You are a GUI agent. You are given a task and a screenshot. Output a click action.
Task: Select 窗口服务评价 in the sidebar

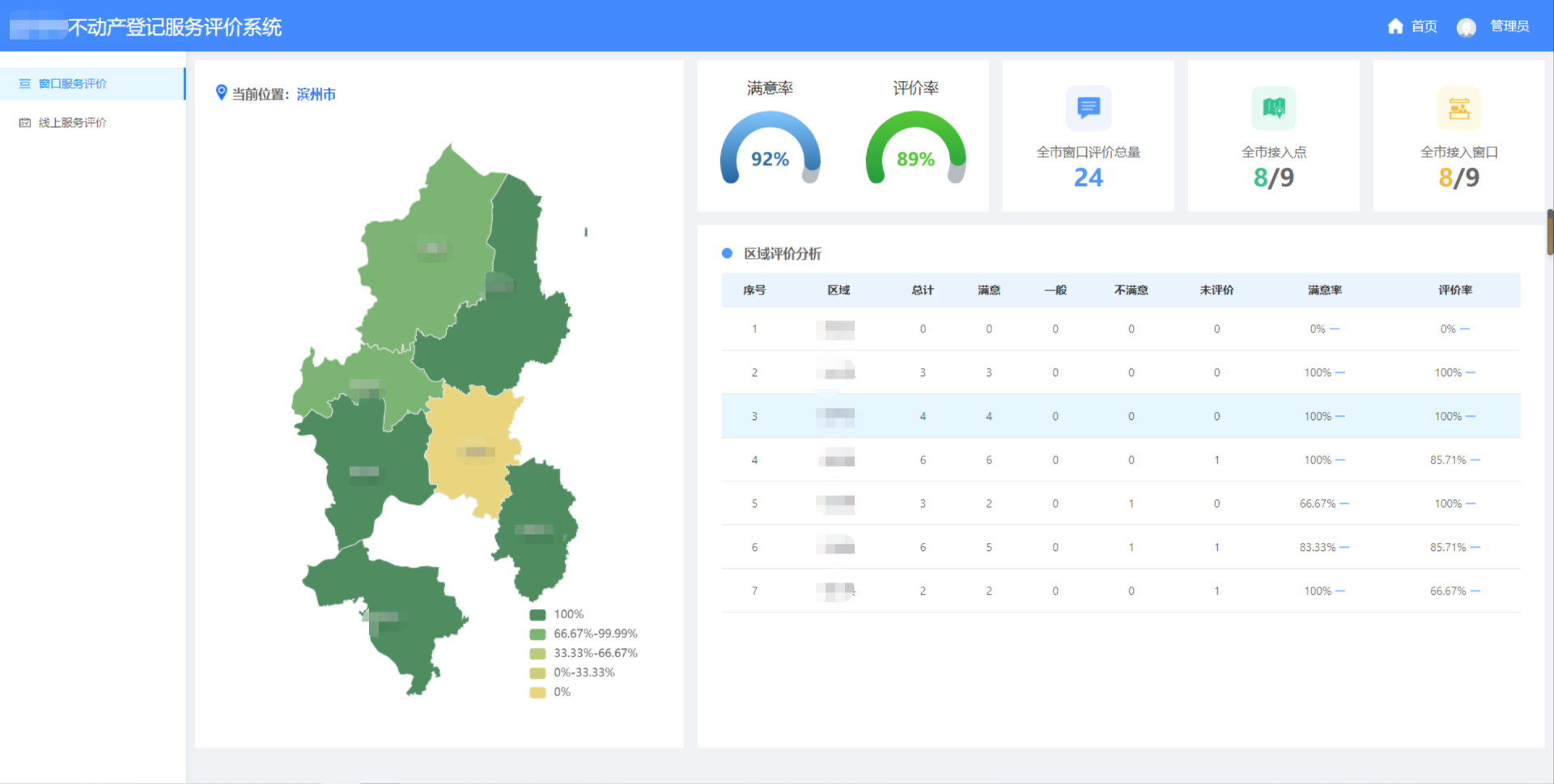pyautogui.click(x=73, y=84)
